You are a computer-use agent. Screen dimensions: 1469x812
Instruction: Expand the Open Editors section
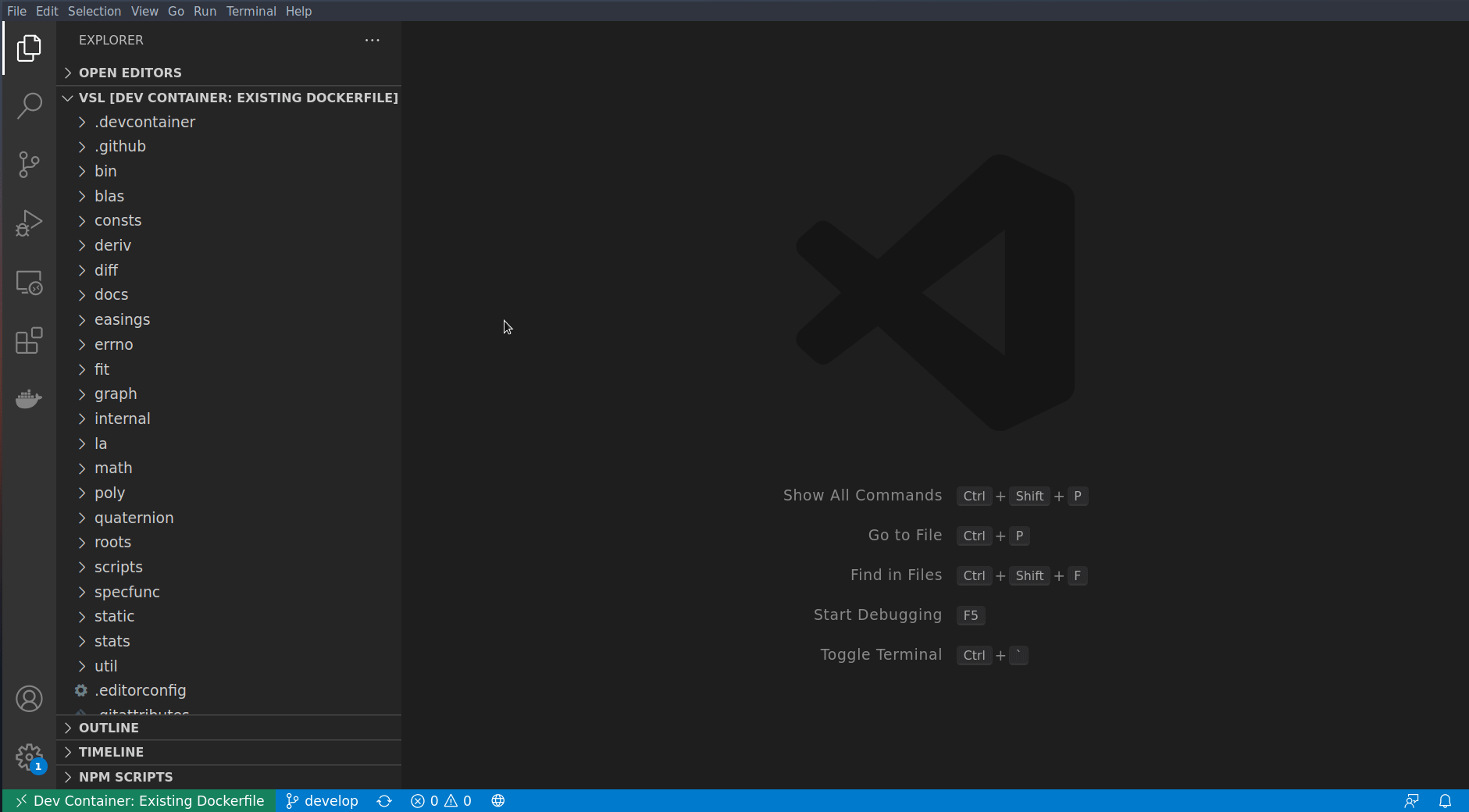tap(229, 73)
